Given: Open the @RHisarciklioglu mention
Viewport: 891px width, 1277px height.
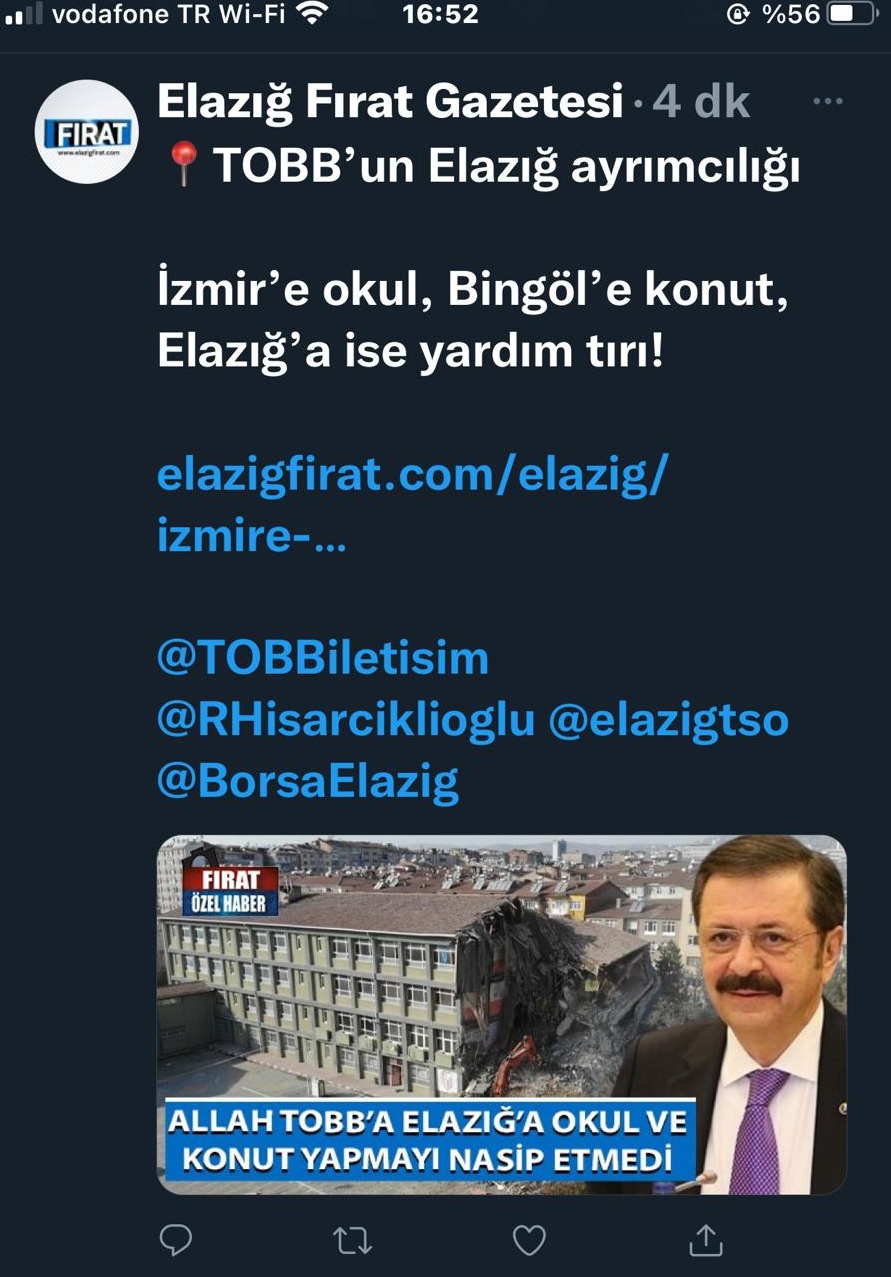Looking at the screenshot, I should 346,719.
